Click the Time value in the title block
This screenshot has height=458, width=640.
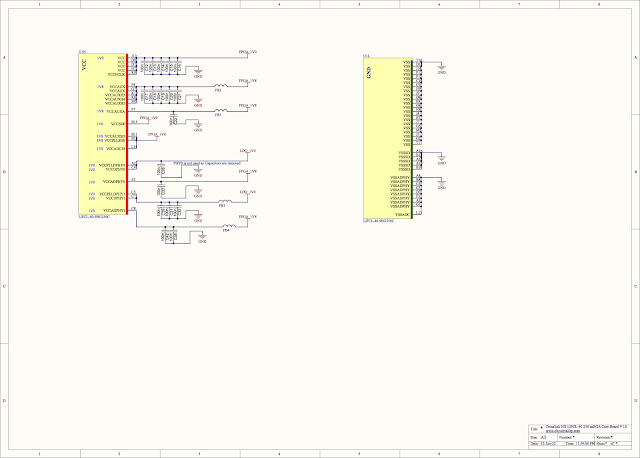point(586,443)
